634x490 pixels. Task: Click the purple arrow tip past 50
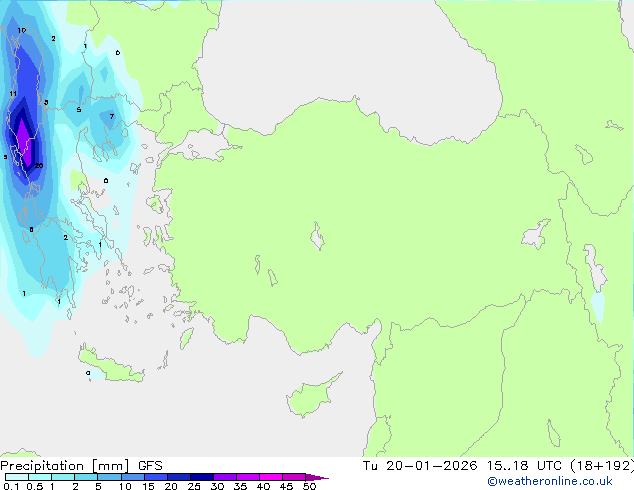click(x=317, y=477)
